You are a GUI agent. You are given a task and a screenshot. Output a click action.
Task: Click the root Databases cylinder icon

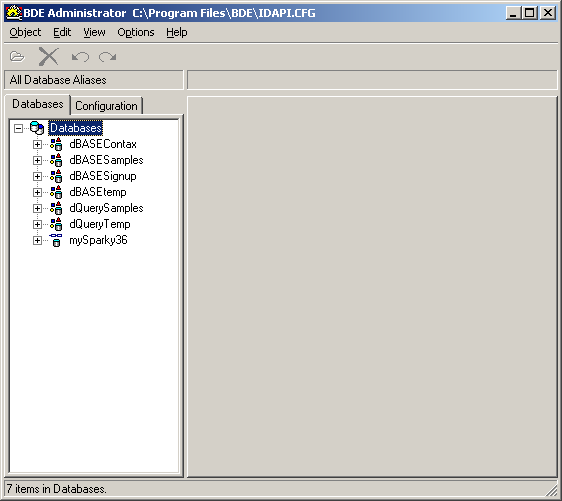tap(37, 128)
